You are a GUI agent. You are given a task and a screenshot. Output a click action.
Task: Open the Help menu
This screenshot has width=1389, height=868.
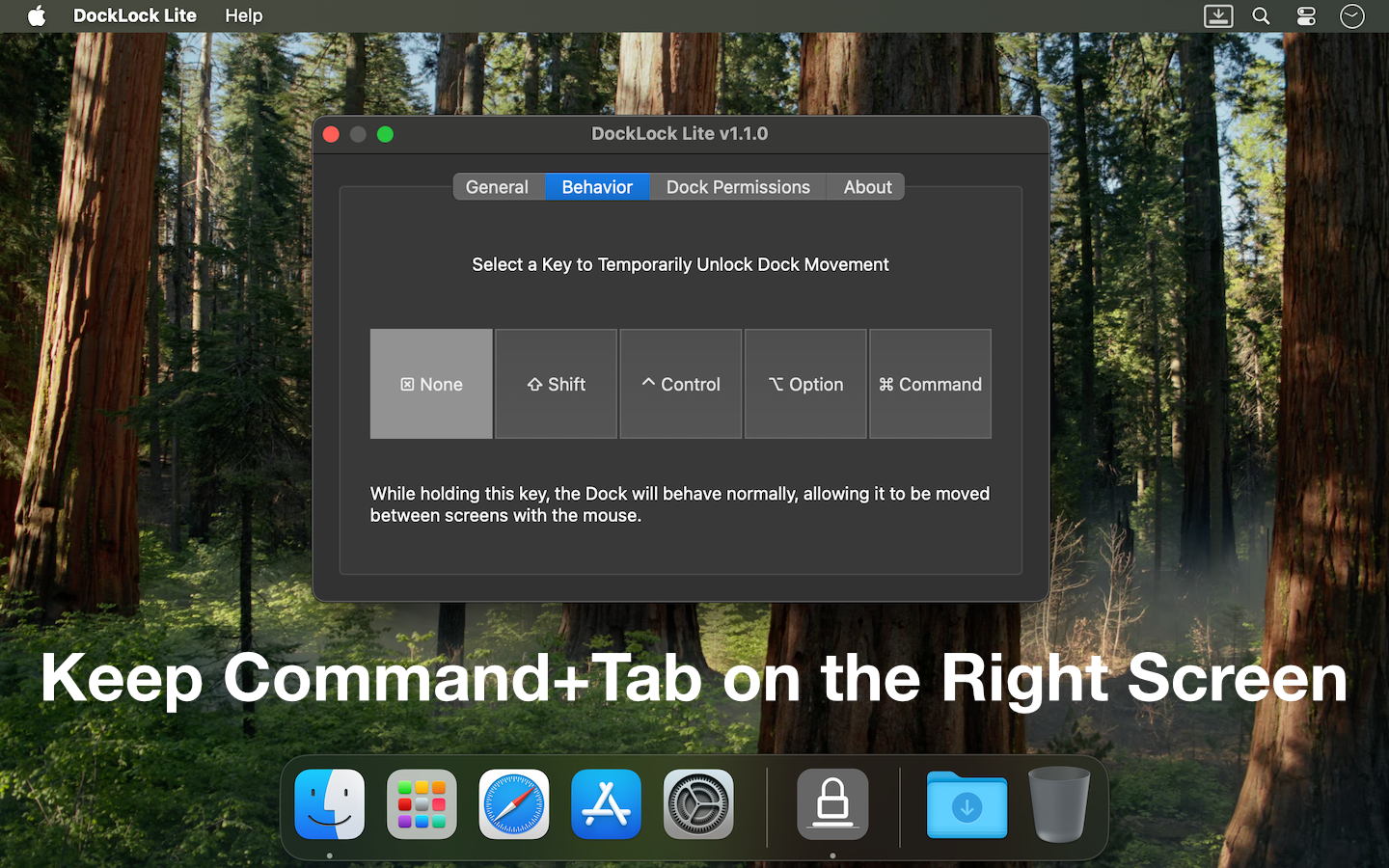[244, 15]
